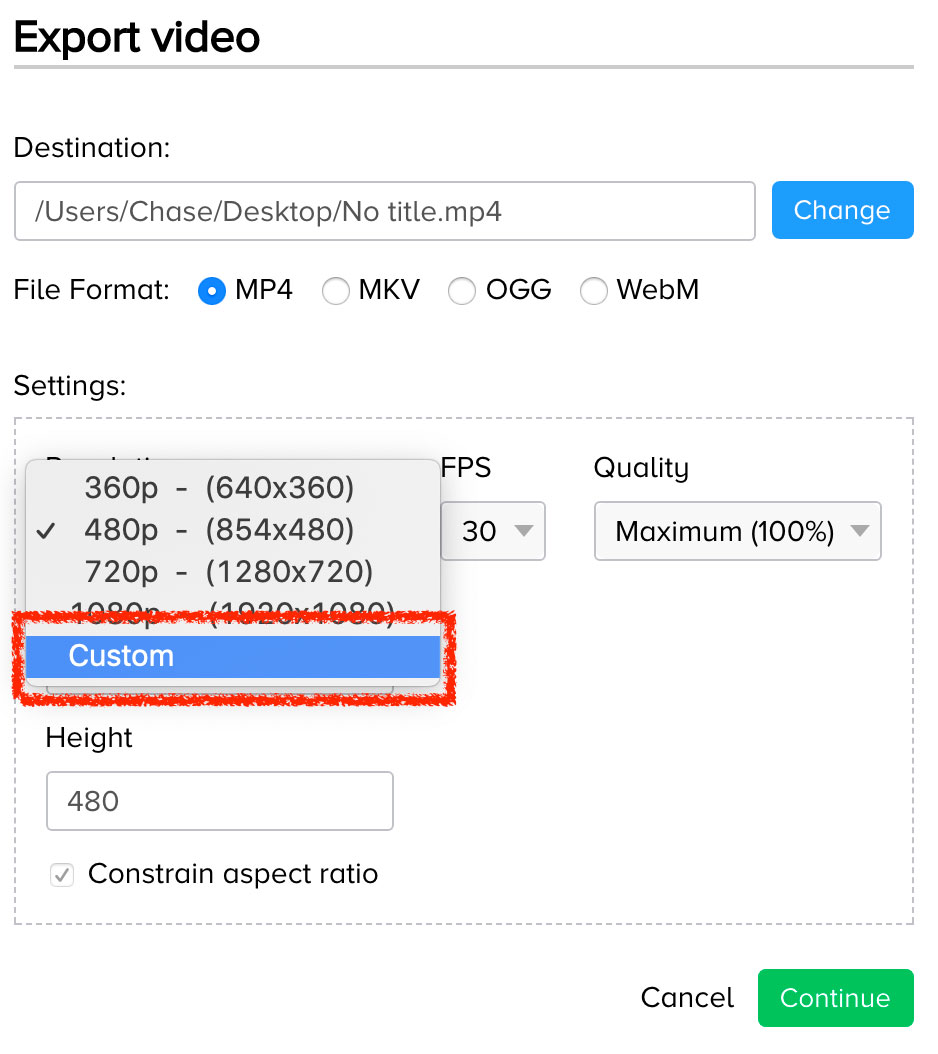Image resolution: width=938 pixels, height=1054 pixels.
Task: Choose 720p (1280x720) resolution
Action: point(233,571)
